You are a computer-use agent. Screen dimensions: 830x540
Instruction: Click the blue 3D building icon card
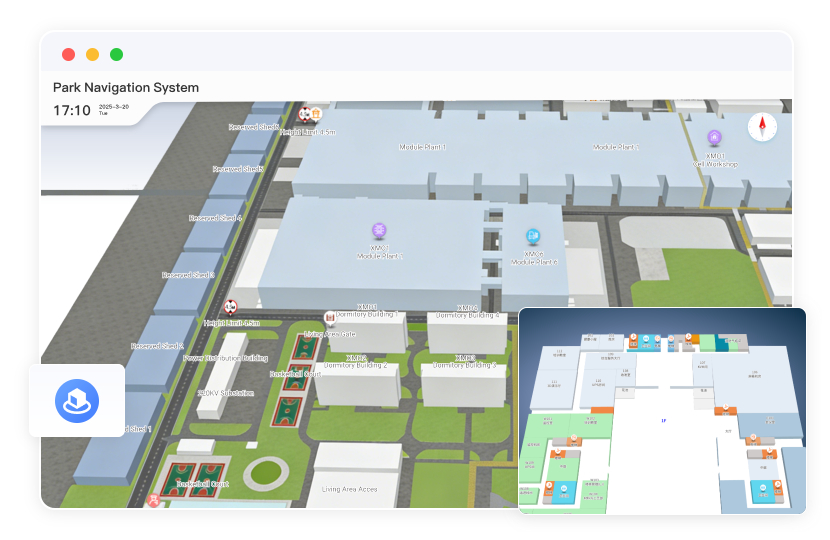coord(76,400)
